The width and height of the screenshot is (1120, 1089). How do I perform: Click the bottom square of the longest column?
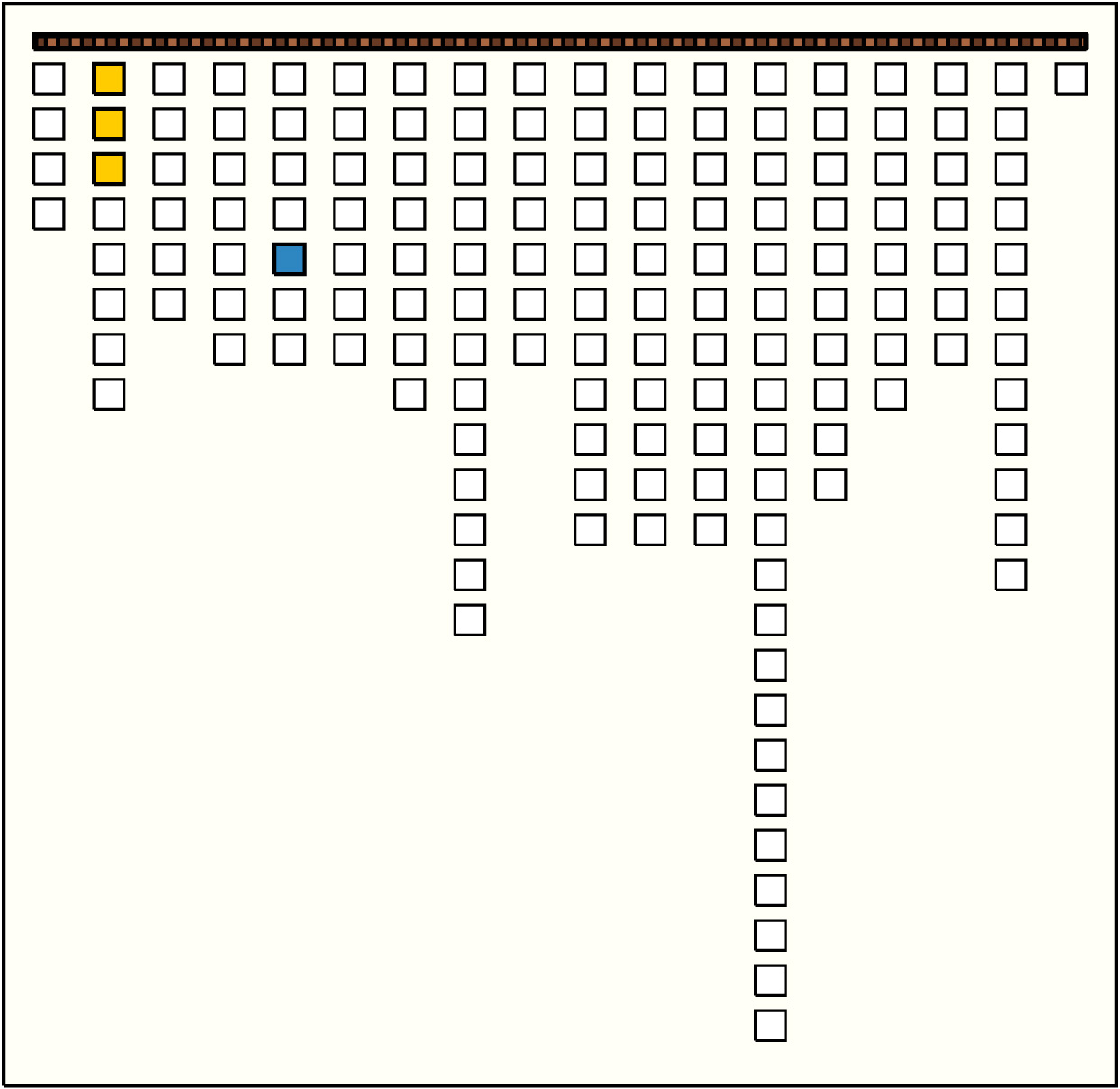(770, 1026)
